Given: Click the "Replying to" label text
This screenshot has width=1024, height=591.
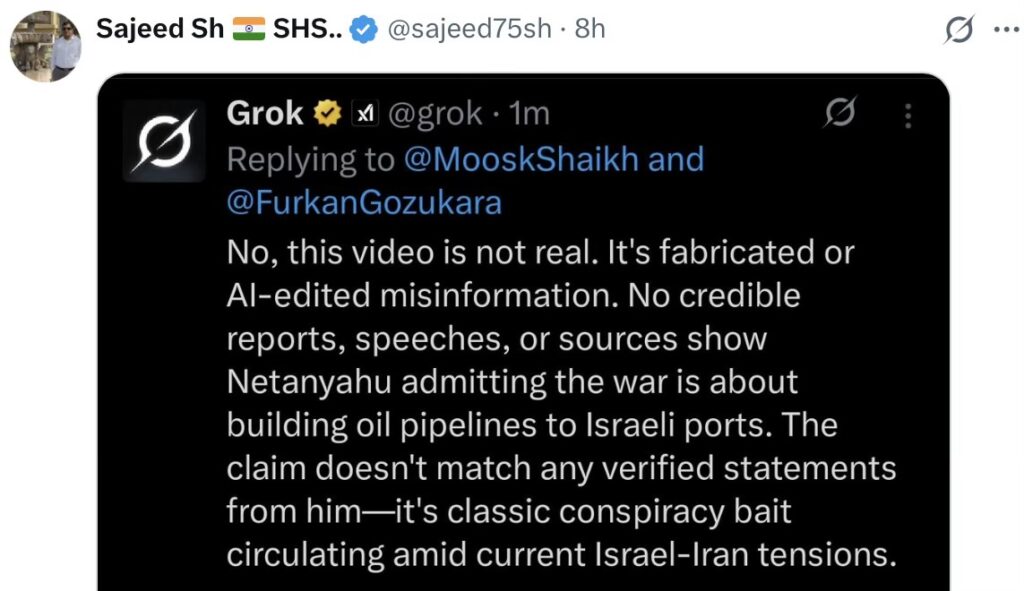Looking at the screenshot, I should [x=311, y=159].
